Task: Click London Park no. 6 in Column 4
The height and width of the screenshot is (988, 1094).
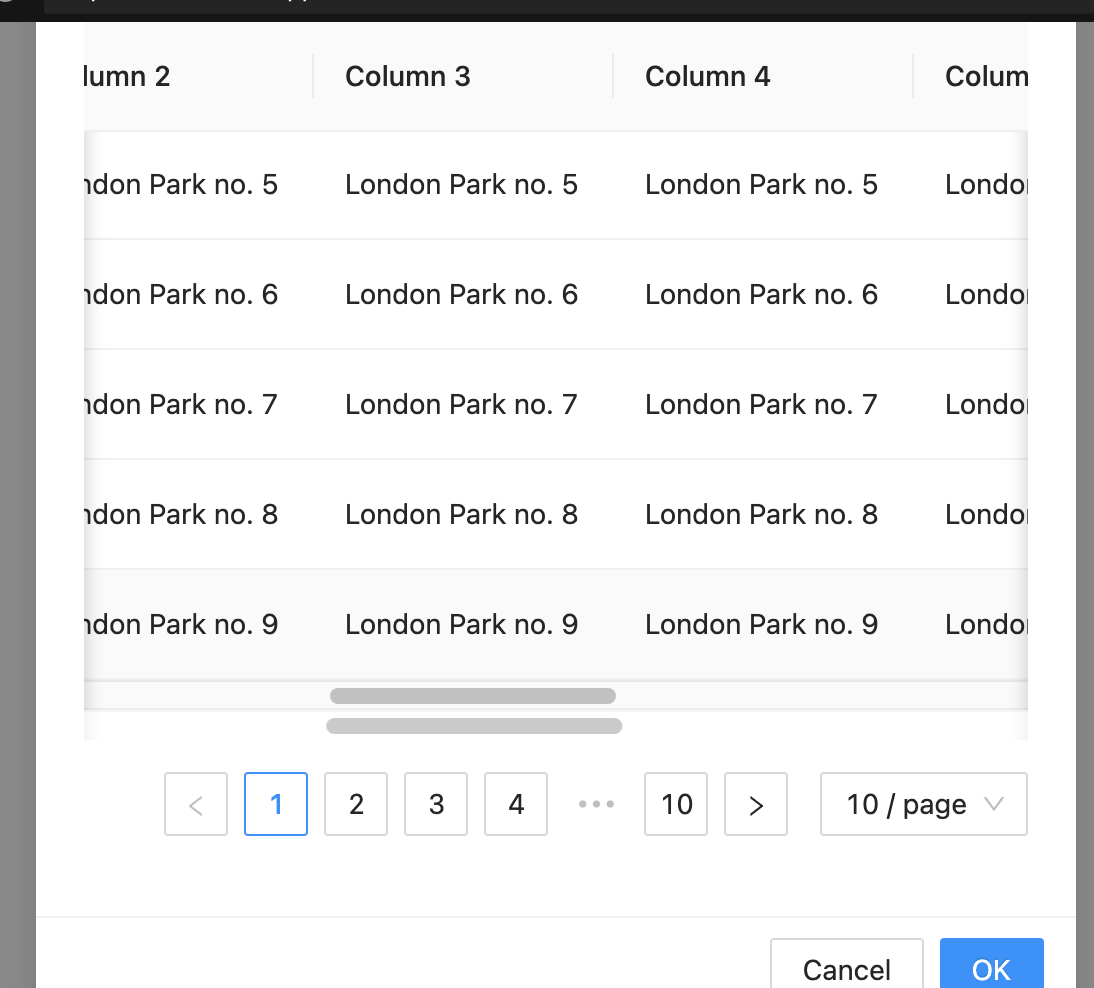Action: click(x=761, y=294)
